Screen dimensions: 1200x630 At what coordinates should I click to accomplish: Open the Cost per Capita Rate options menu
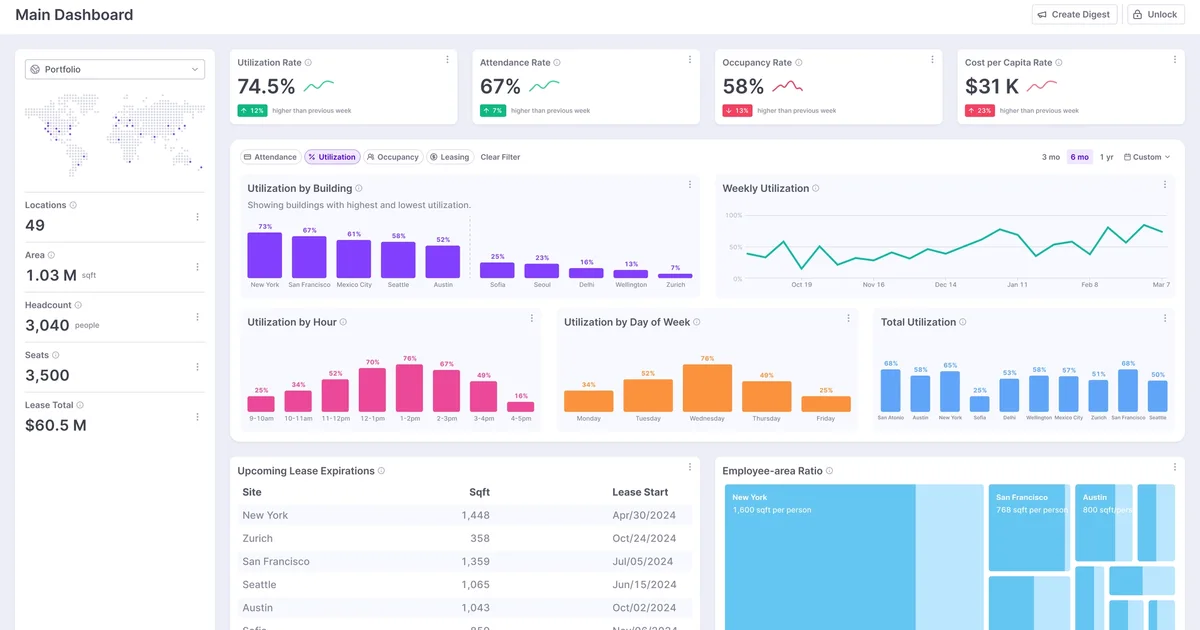coord(1175,60)
